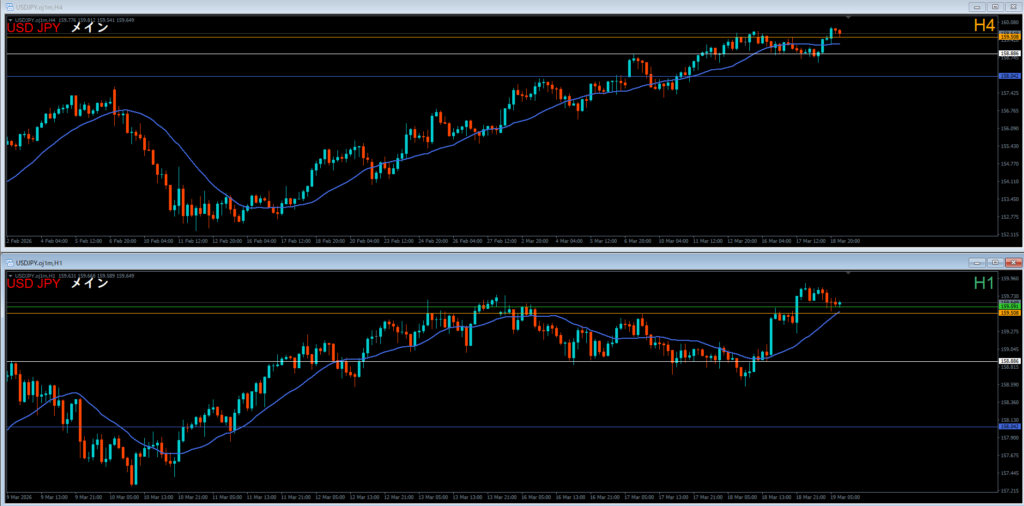Click the white 158.886 price label on the H1 chart
Screen dimensions: 1024x506
coord(1008,361)
